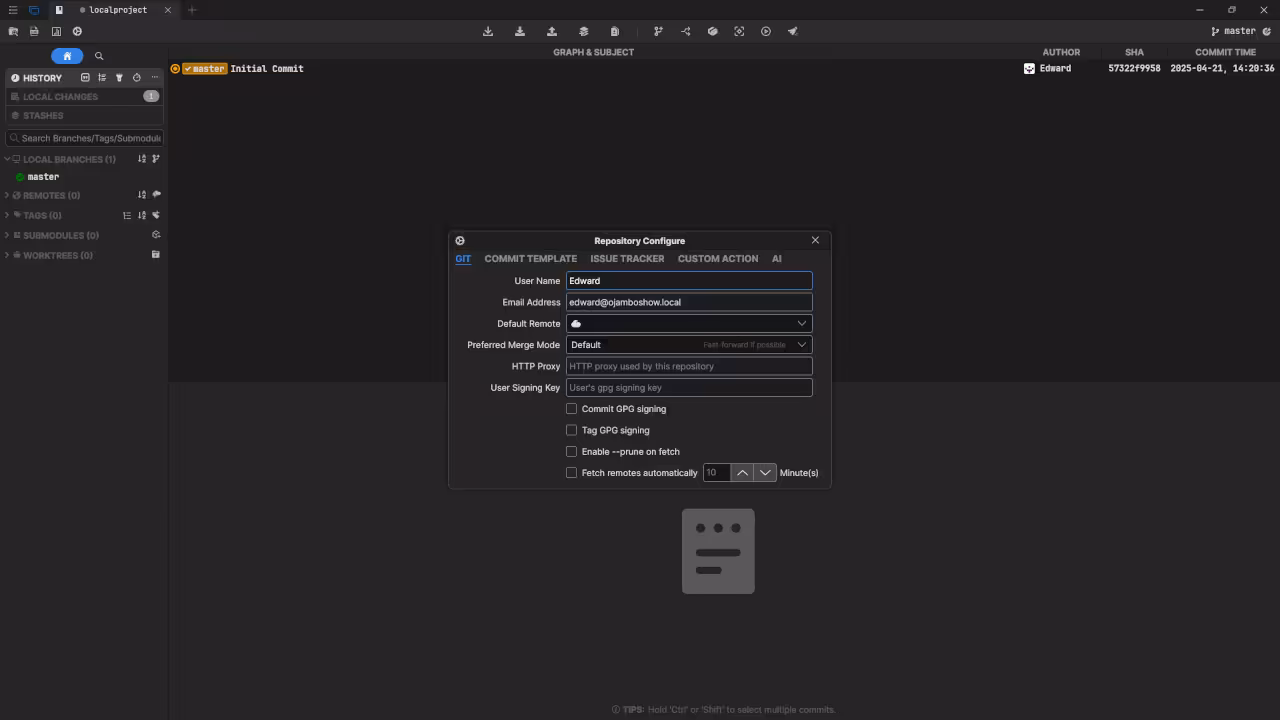Click the Fetch remotes toolbar icon
The width and height of the screenshot is (1280, 720).
tap(488, 31)
